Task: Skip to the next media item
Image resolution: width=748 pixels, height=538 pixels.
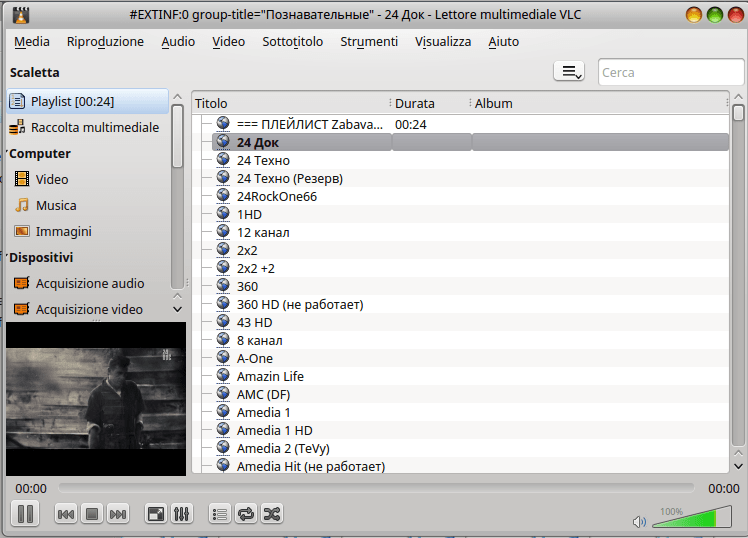Action: point(118,514)
